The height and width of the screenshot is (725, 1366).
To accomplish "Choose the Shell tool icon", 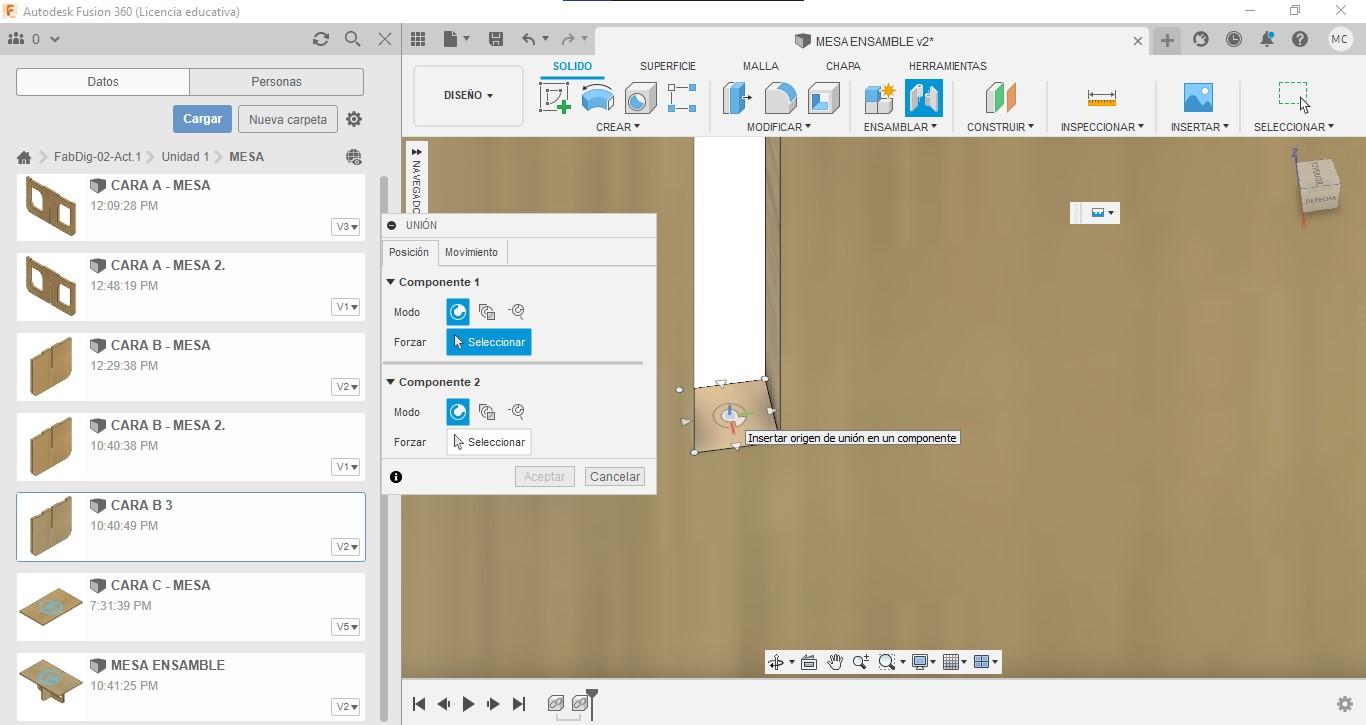I will coord(823,98).
